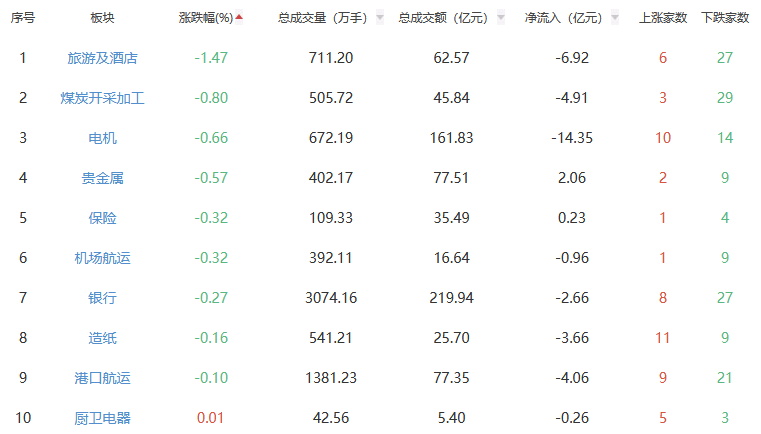This screenshot has height=434, width=761.
Task: Click the sort arrow beside 净流入（亿元）
Action: (615, 18)
